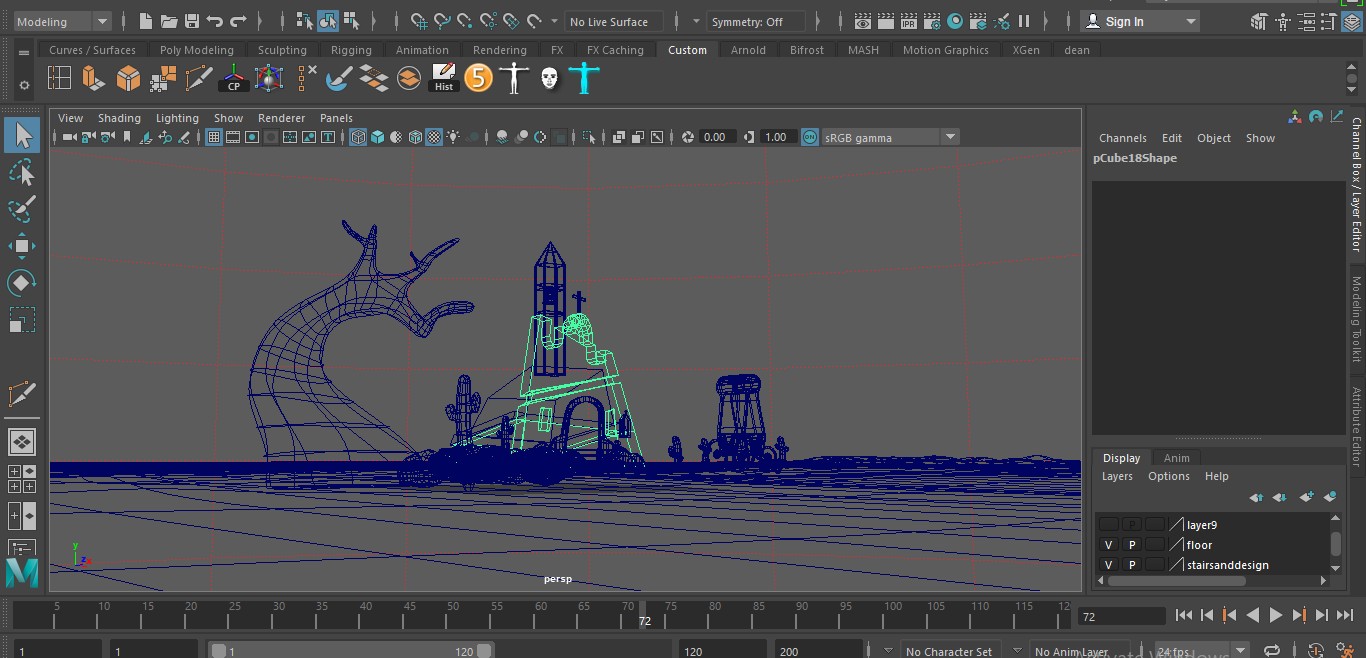Expand the sRGB gamma color space dropdown
The height and width of the screenshot is (658, 1366).
pos(950,137)
